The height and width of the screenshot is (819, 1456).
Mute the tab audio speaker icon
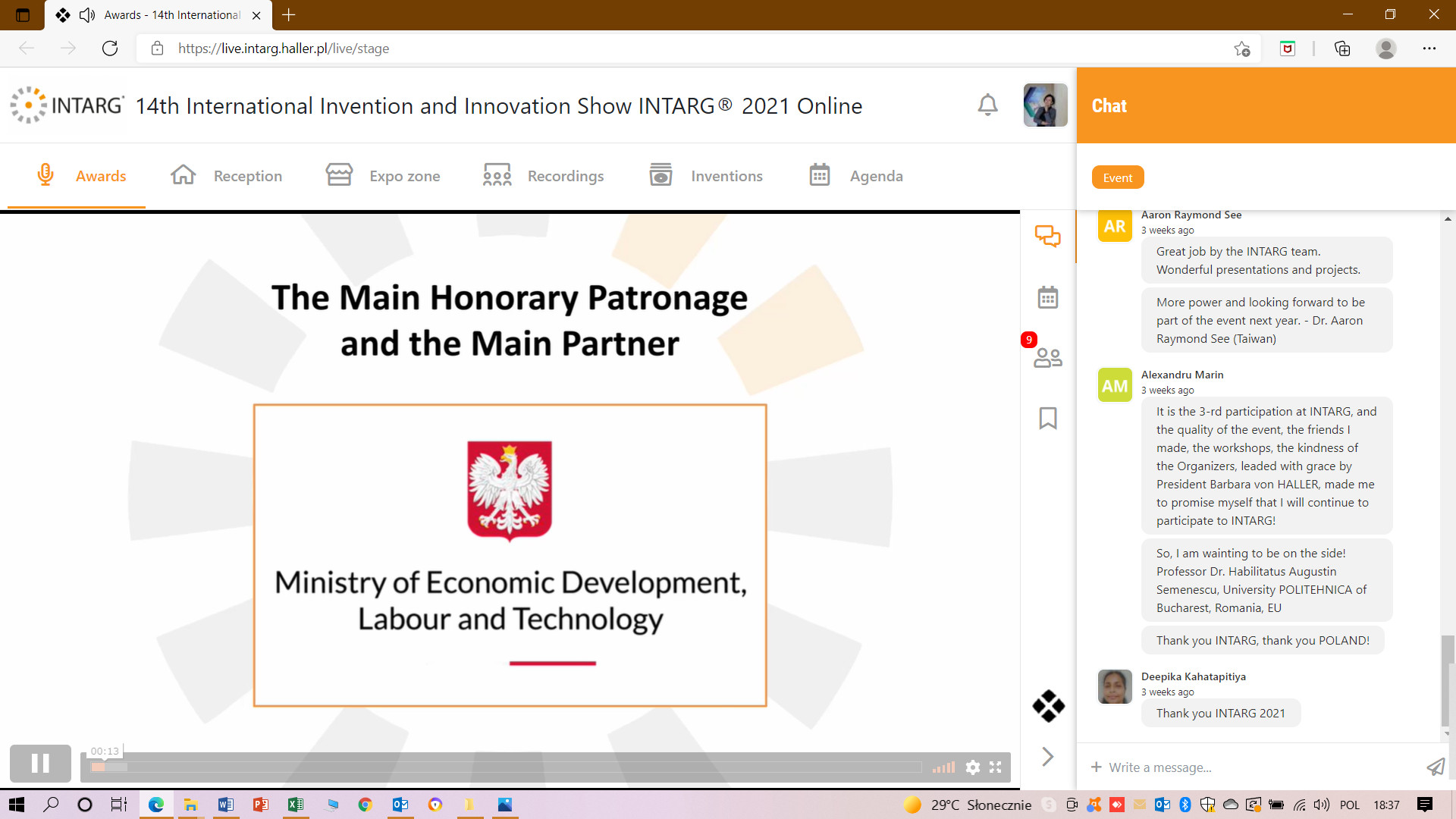point(87,14)
